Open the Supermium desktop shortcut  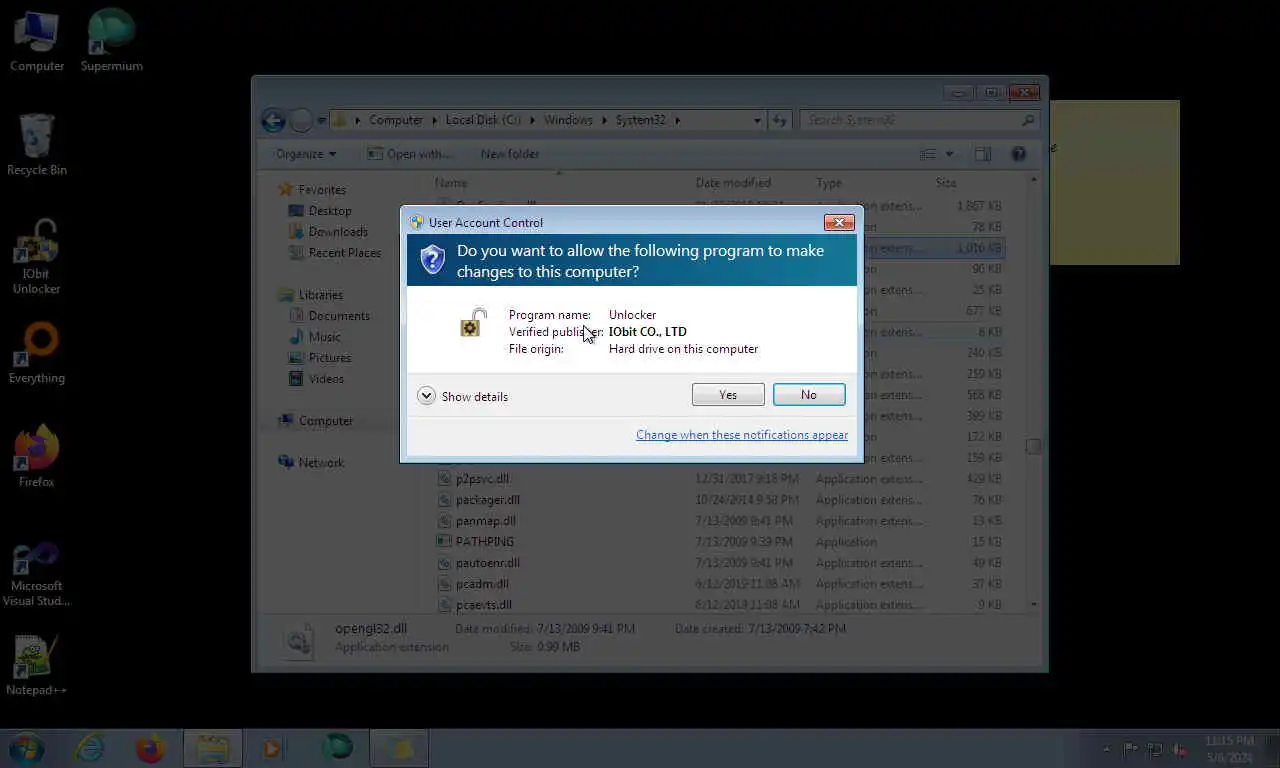pos(111,41)
